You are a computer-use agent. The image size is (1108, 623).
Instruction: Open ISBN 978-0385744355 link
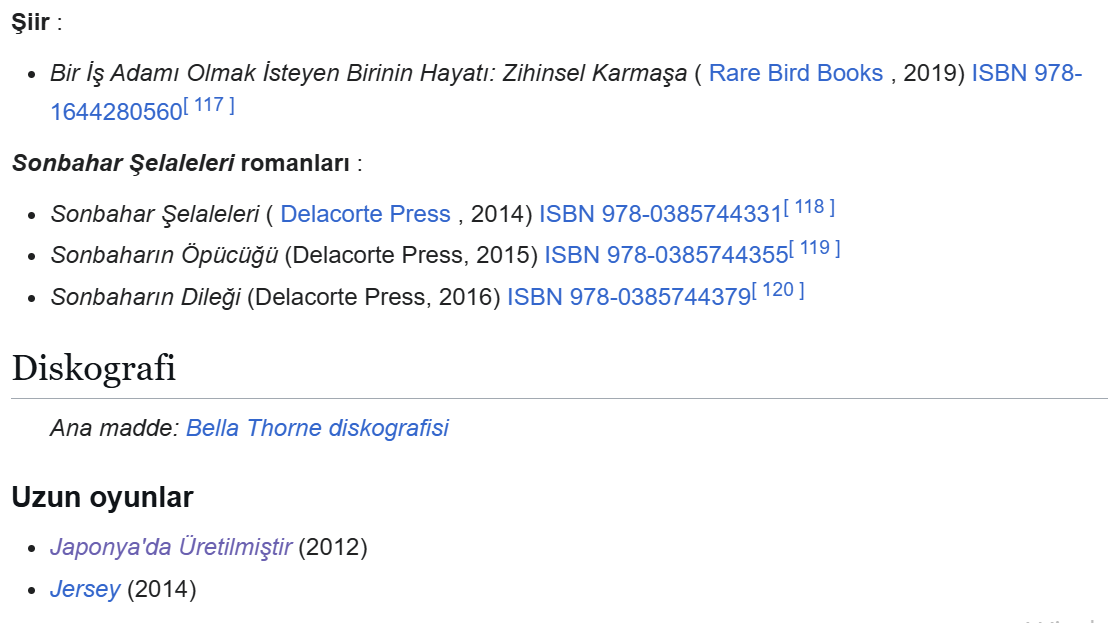(666, 255)
